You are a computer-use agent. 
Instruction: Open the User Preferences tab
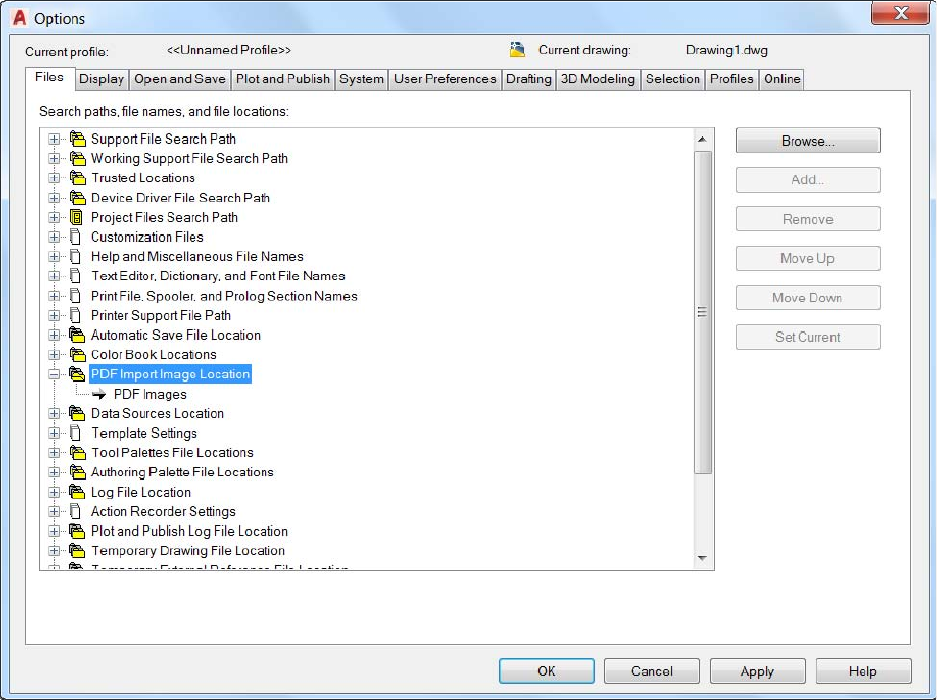[x=445, y=79]
